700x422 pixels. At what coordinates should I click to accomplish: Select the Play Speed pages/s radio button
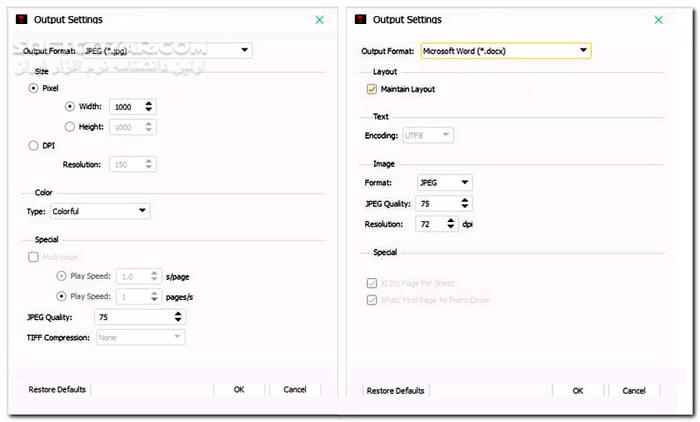61,296
